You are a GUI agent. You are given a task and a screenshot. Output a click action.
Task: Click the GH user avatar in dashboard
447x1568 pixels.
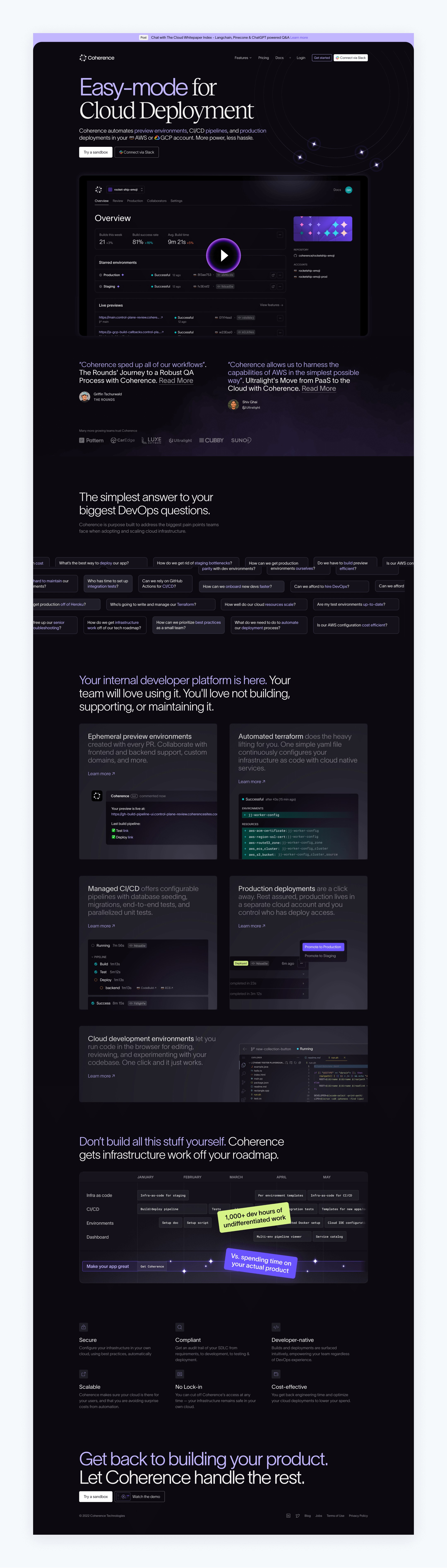pos(349,190)
